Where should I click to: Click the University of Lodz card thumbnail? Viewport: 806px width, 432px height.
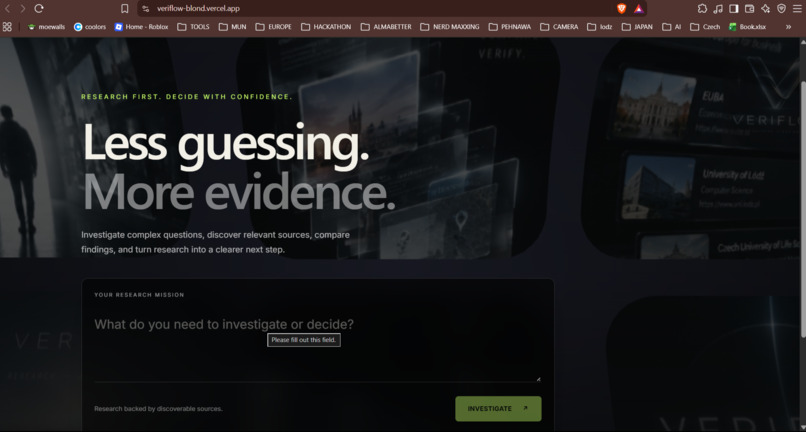pos(658,187)
